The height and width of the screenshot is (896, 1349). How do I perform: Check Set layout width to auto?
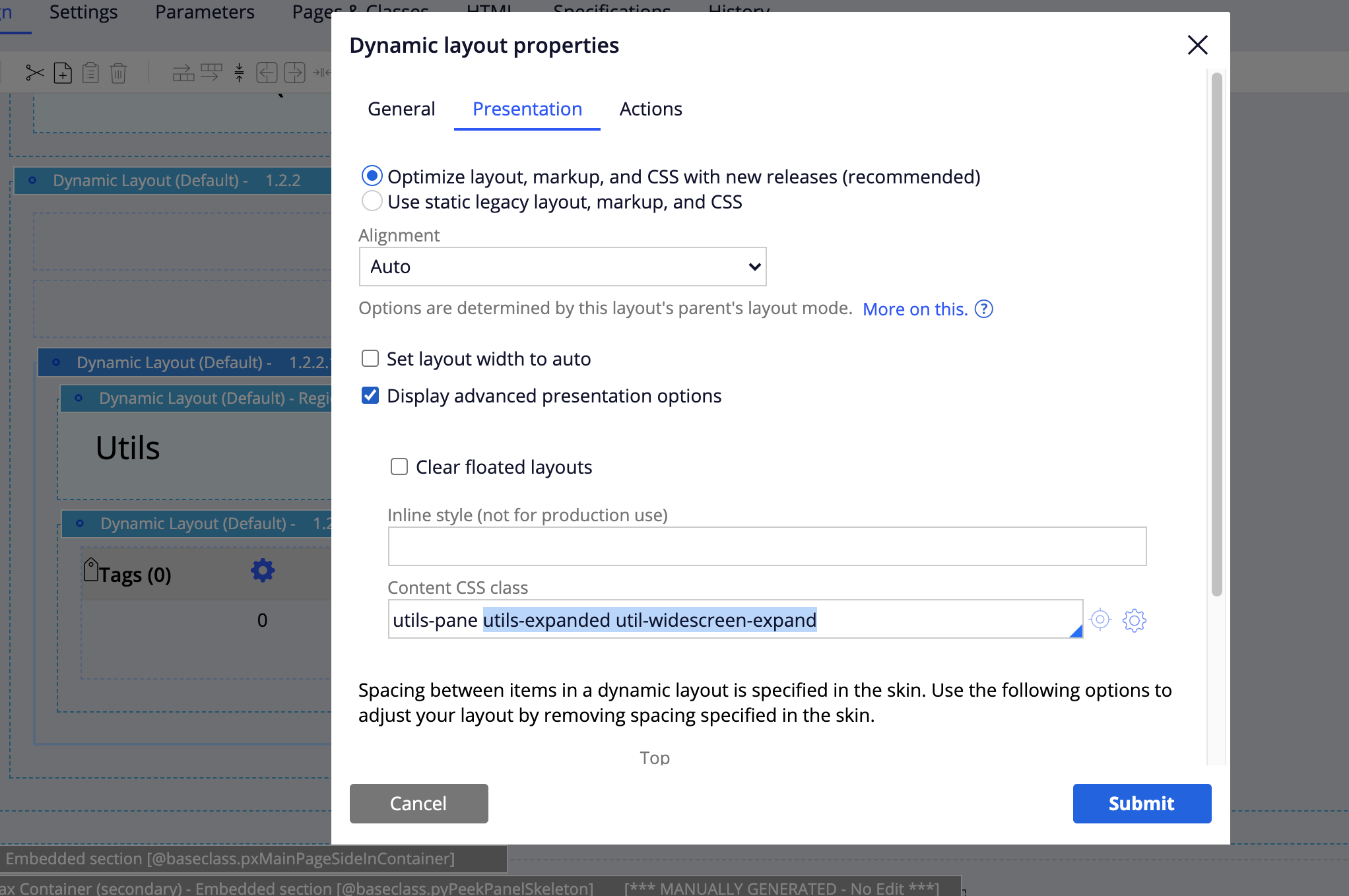[x=370, y=358]
